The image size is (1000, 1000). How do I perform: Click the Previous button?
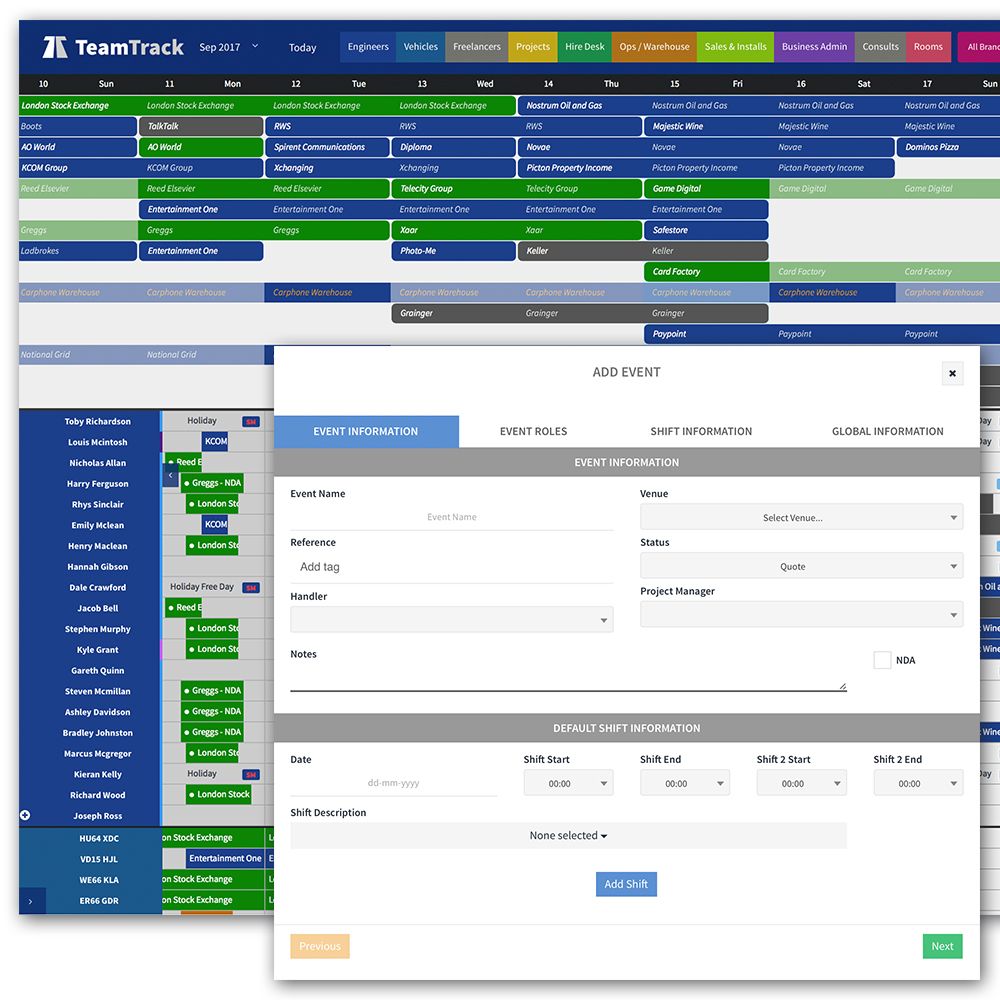320,946
